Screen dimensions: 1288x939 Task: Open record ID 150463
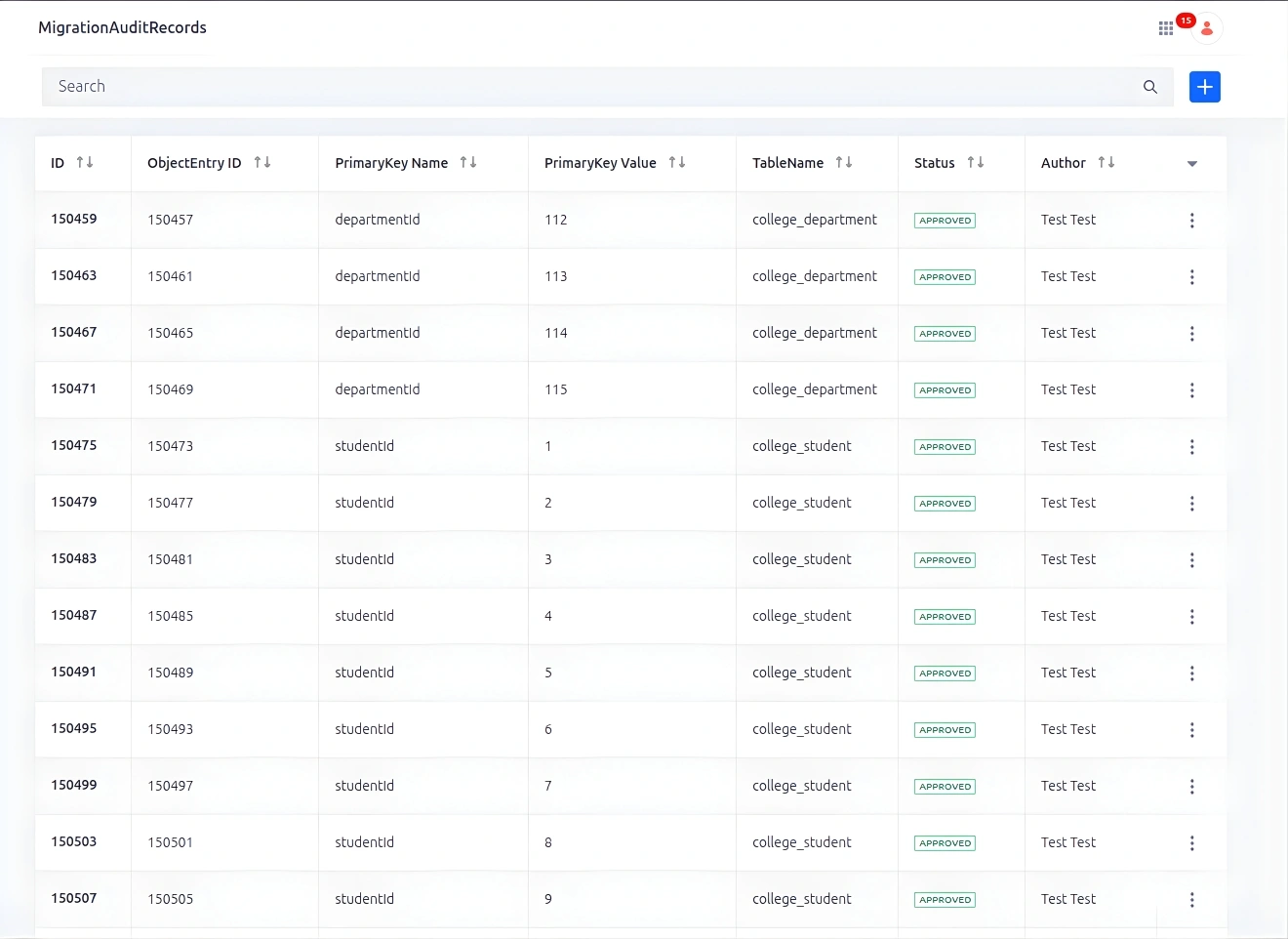point(74,275)
